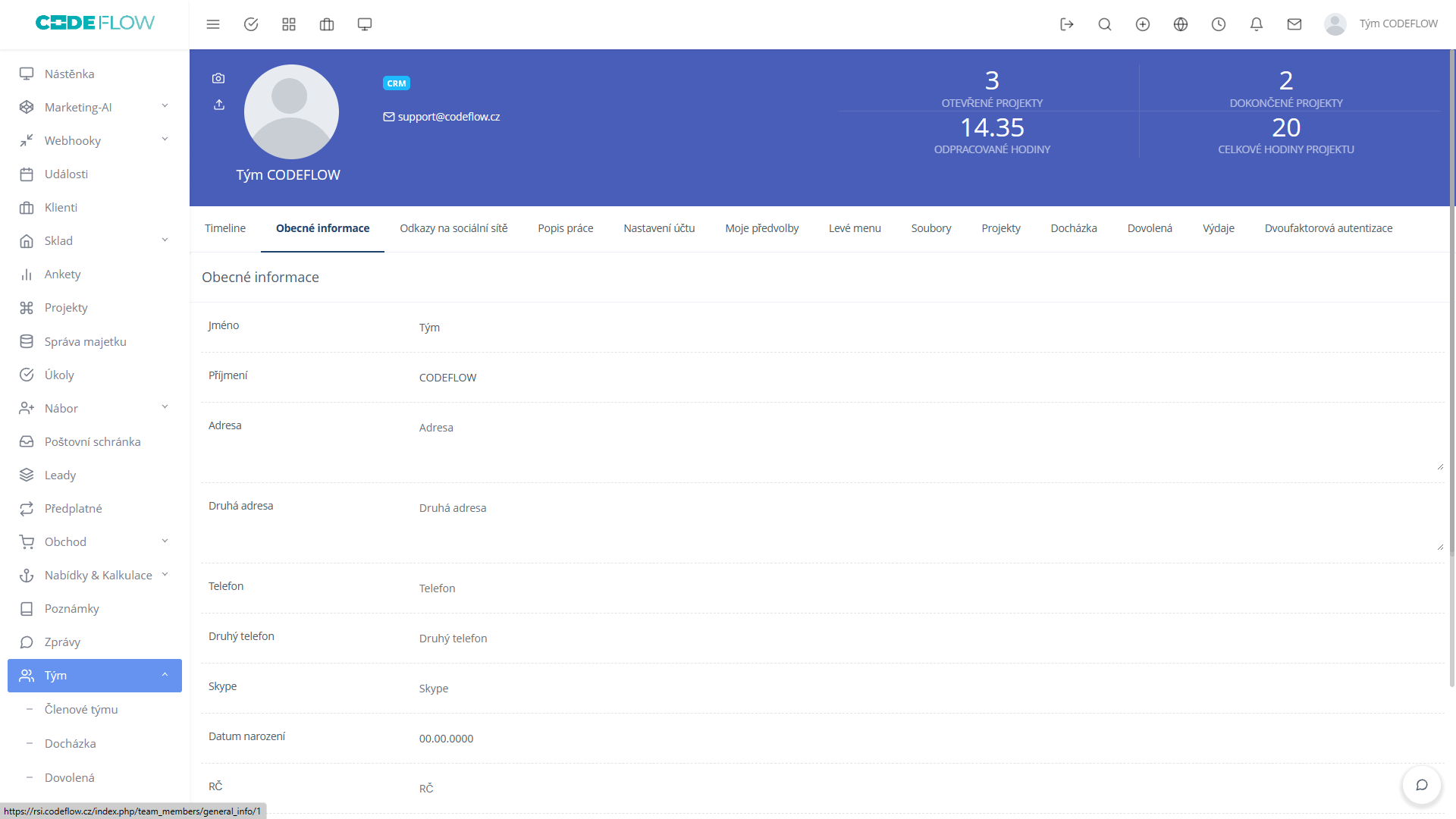
Task: Switch to Odkazy na sociální sítě tab
Action: pyautogui.click(x=453, y=228)
